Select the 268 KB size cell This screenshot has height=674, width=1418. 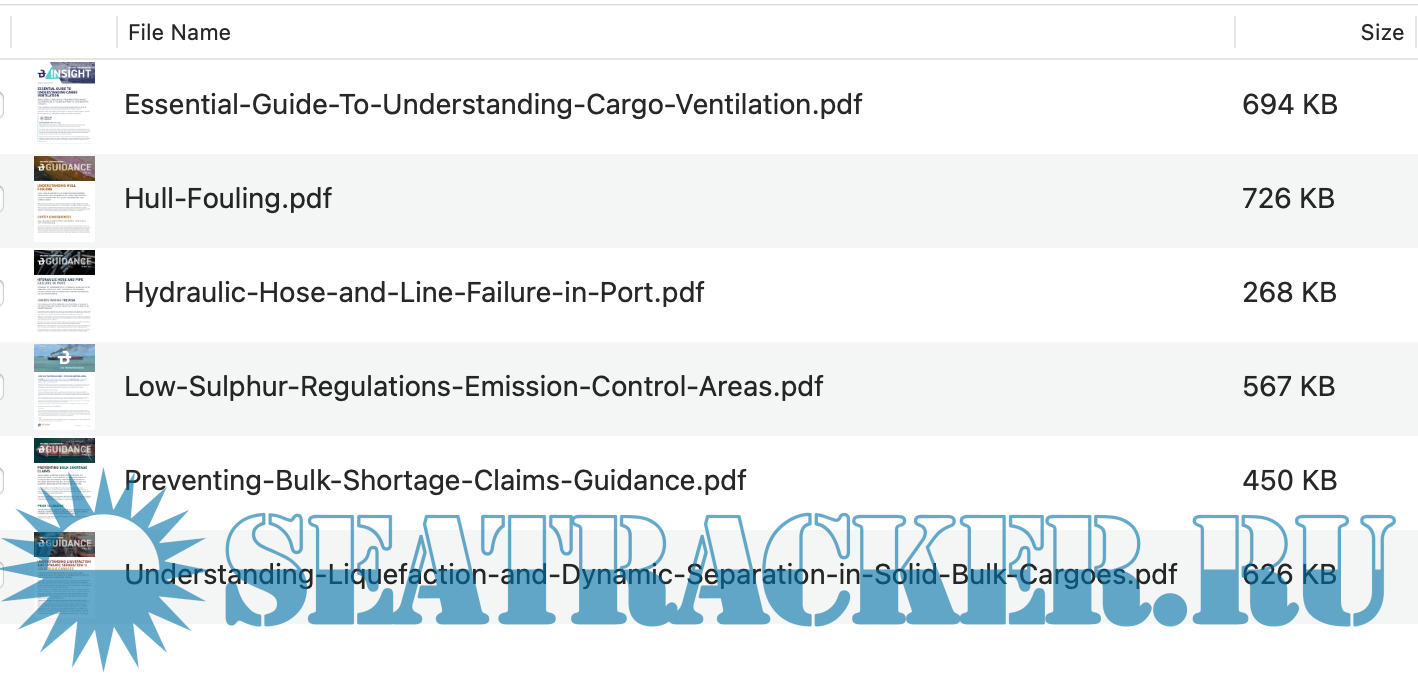(1289, 292)
